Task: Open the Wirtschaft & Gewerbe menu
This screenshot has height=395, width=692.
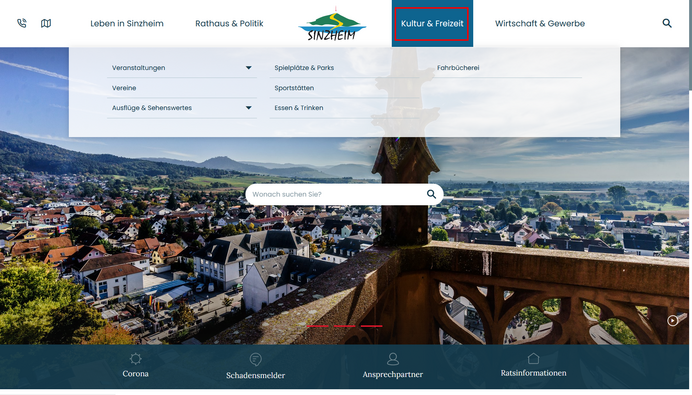Action: click(540, 23)
